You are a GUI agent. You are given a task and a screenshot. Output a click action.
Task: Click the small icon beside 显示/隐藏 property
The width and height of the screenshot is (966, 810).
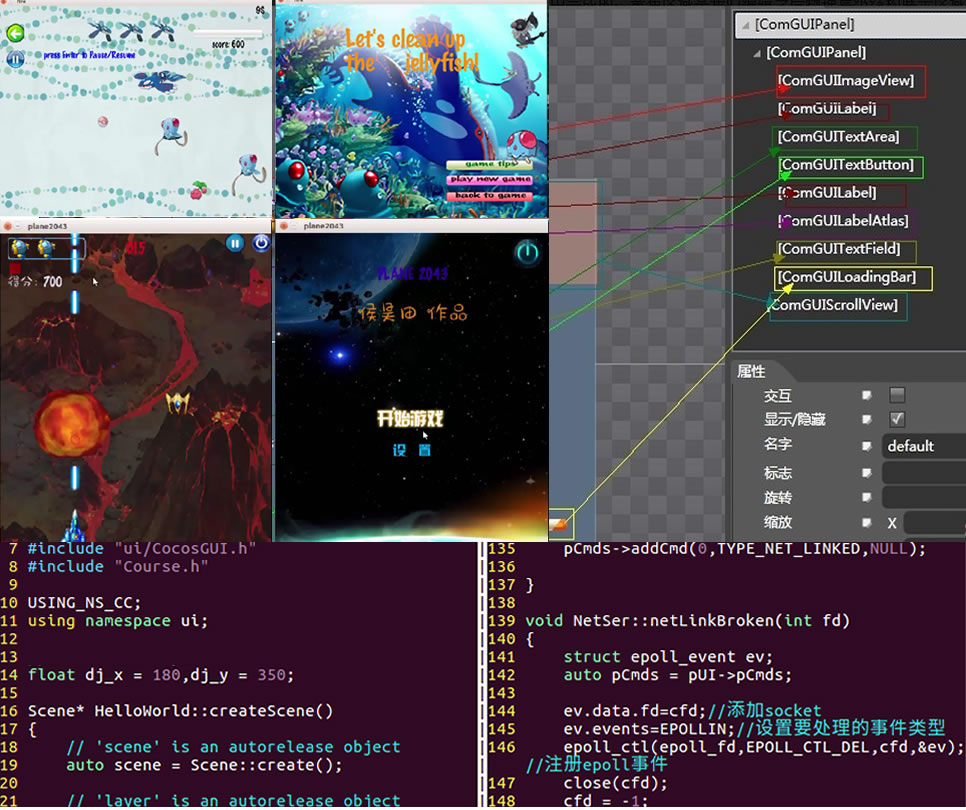[x=866, y=420]
